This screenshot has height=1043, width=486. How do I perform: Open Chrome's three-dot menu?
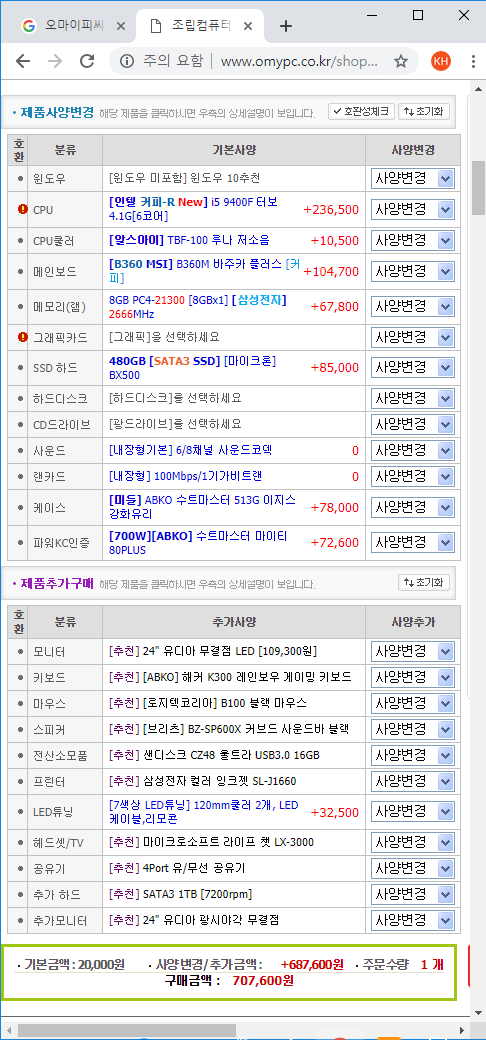(x=473, y=61)
